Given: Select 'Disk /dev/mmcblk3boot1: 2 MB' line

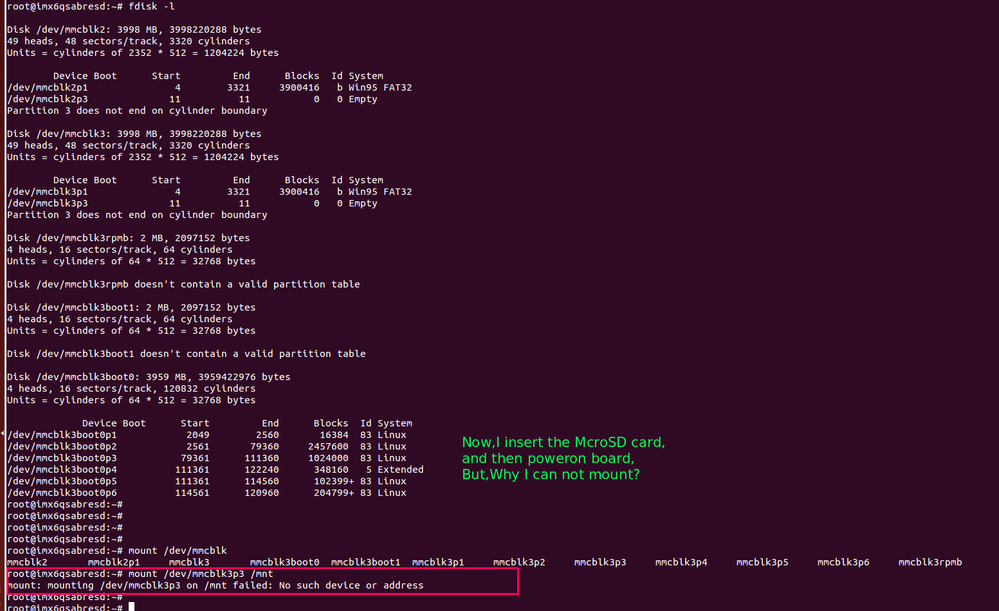Looking at the screenshot, I should (x=131, y=307).
